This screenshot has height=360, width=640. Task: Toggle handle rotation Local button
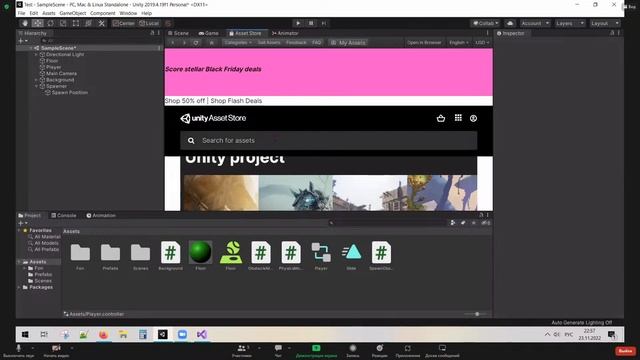click(149, 23)
